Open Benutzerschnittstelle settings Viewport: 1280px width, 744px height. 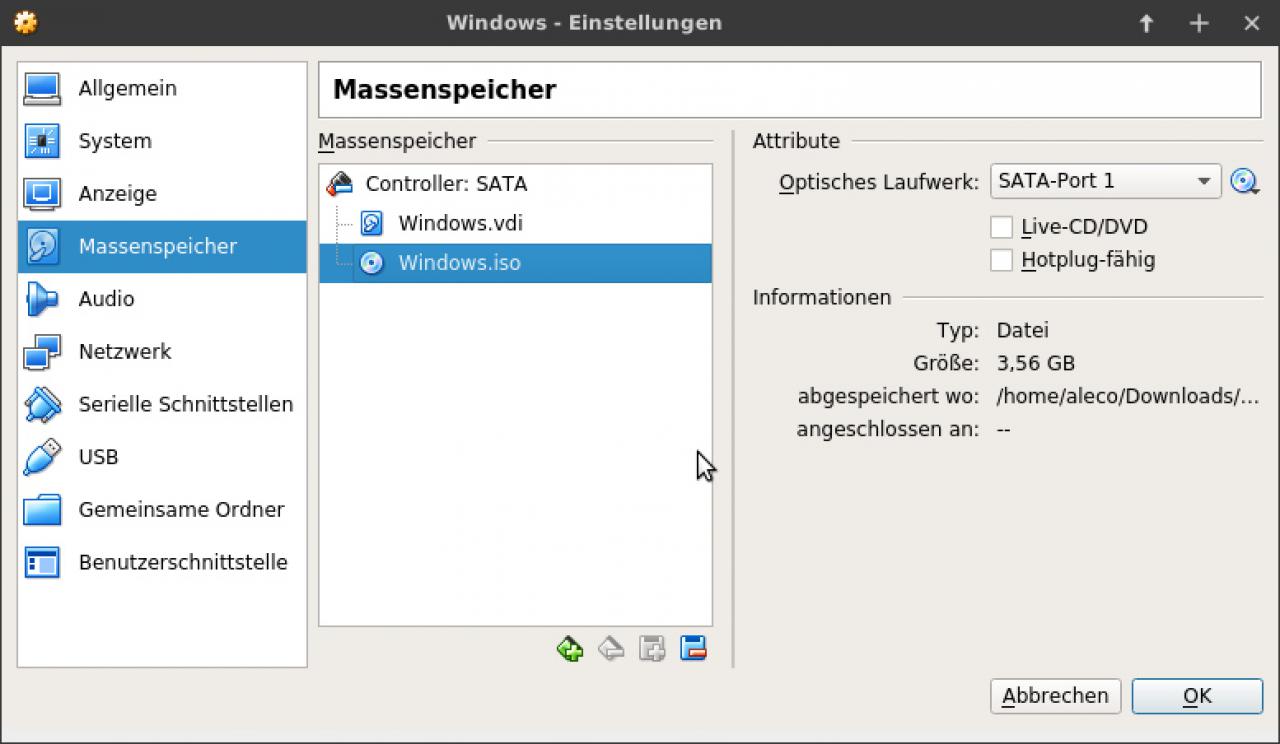point(162,562)
